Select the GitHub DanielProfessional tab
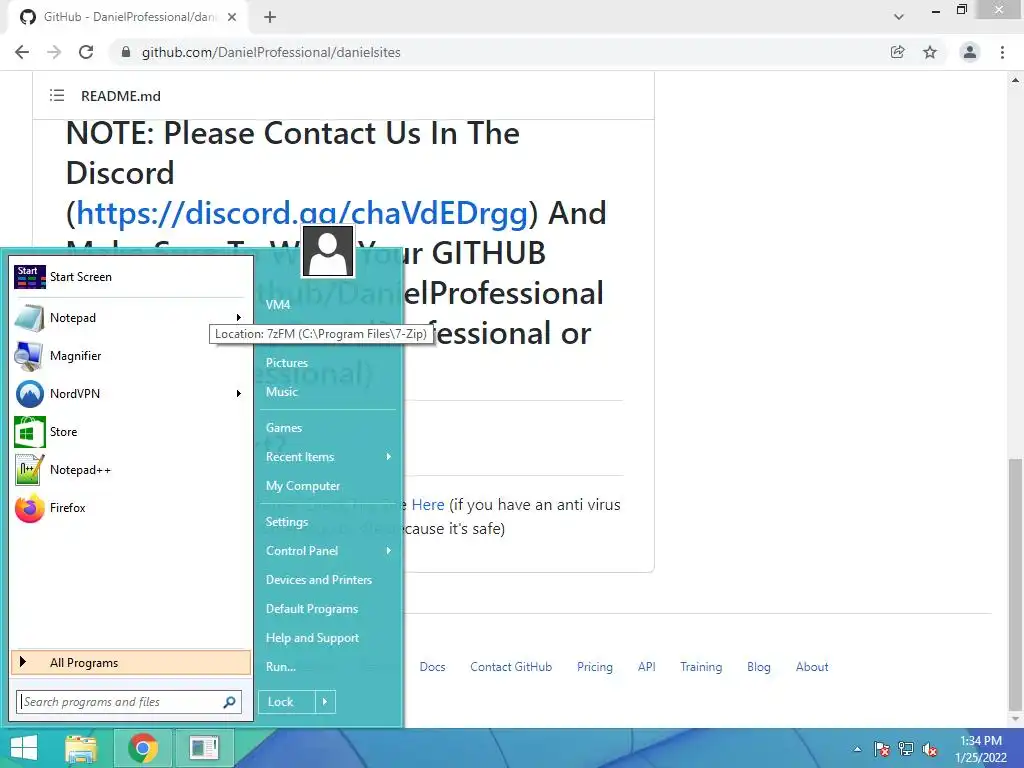This screenshot has width=1024, height=768. tap(129, 17)
